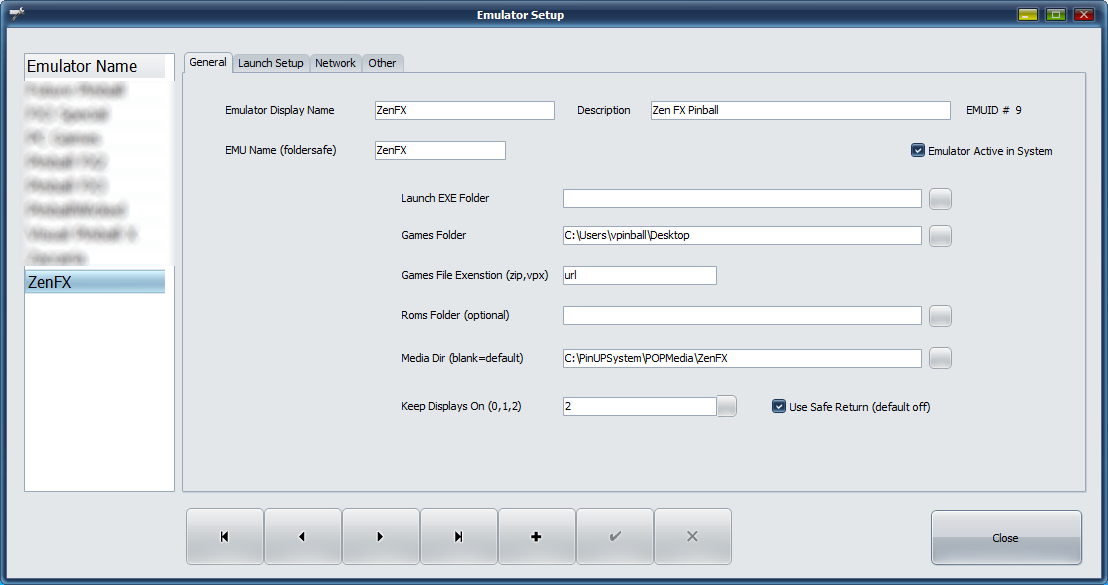Browse for the Games Folder
1108x585 pixels.
pyautogui.click(x=940, y=236)
